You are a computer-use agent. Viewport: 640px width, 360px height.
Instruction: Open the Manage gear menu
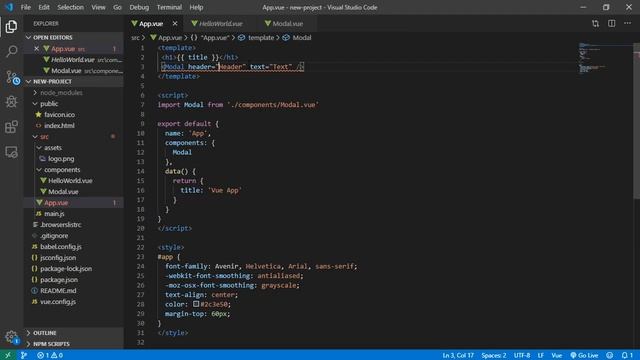pos(11,337)
